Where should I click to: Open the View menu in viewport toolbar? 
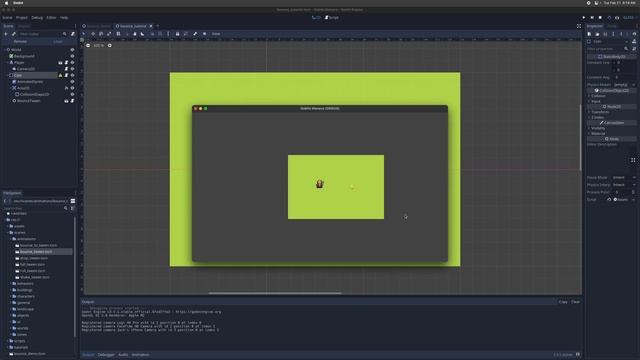point(216,34)
